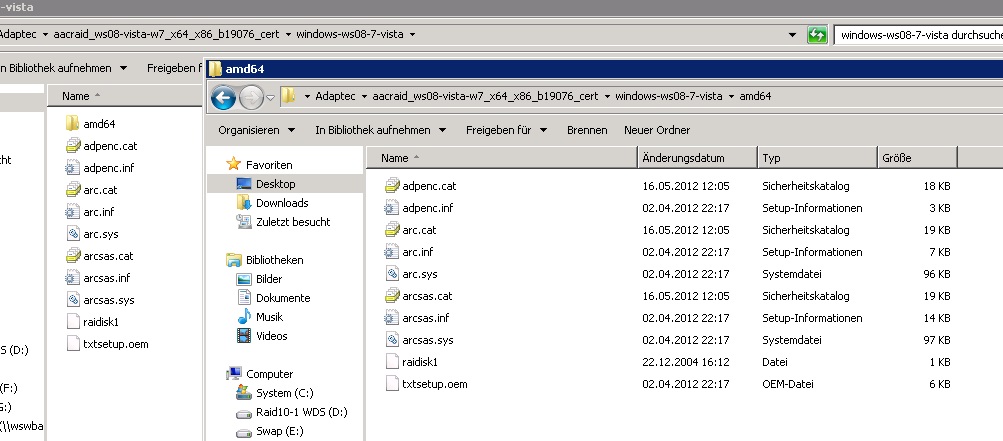Select arc.cat in background window

pos(100,190)
